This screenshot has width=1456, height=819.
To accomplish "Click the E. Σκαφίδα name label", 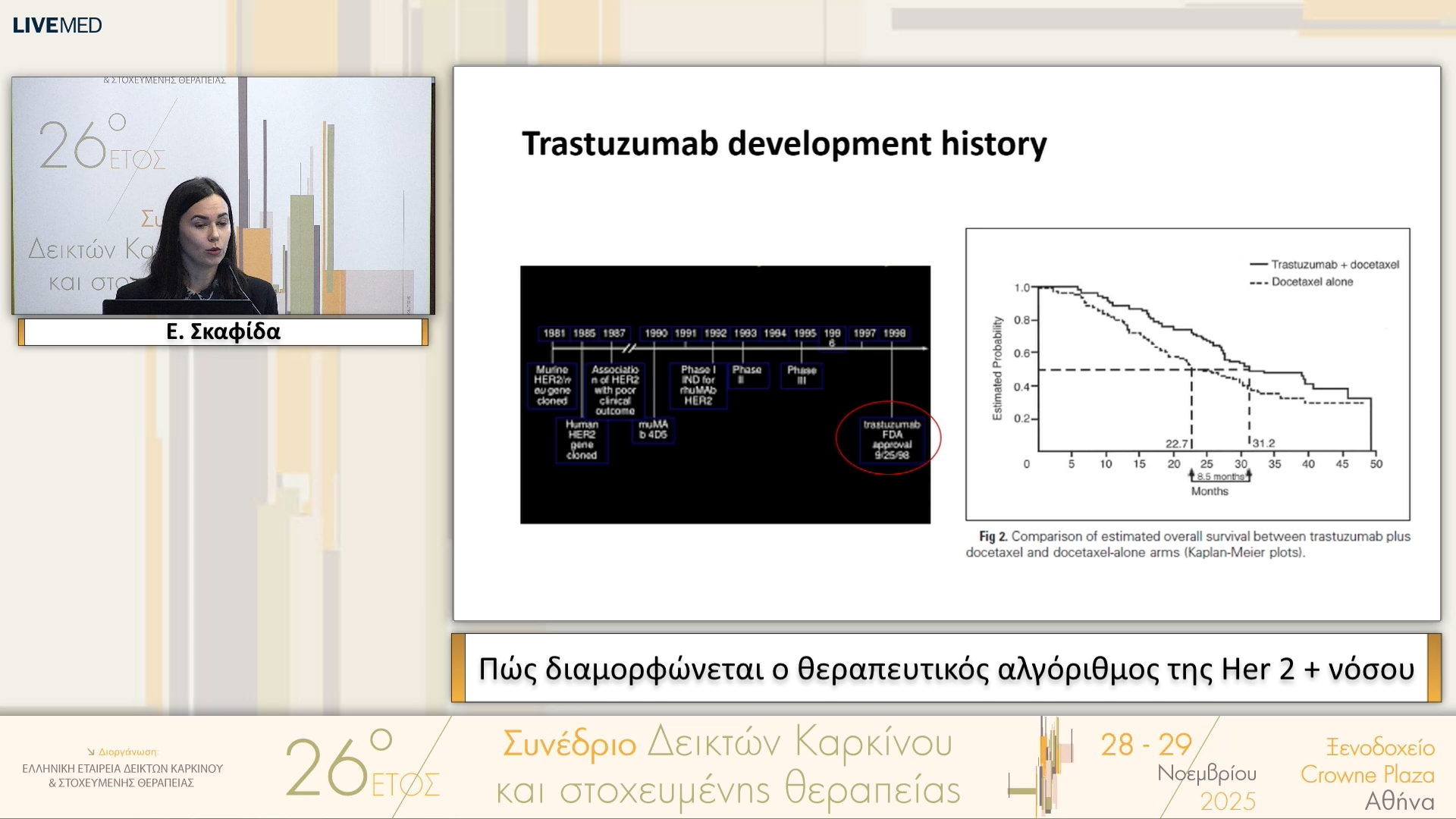I will [x=223, y=332].
